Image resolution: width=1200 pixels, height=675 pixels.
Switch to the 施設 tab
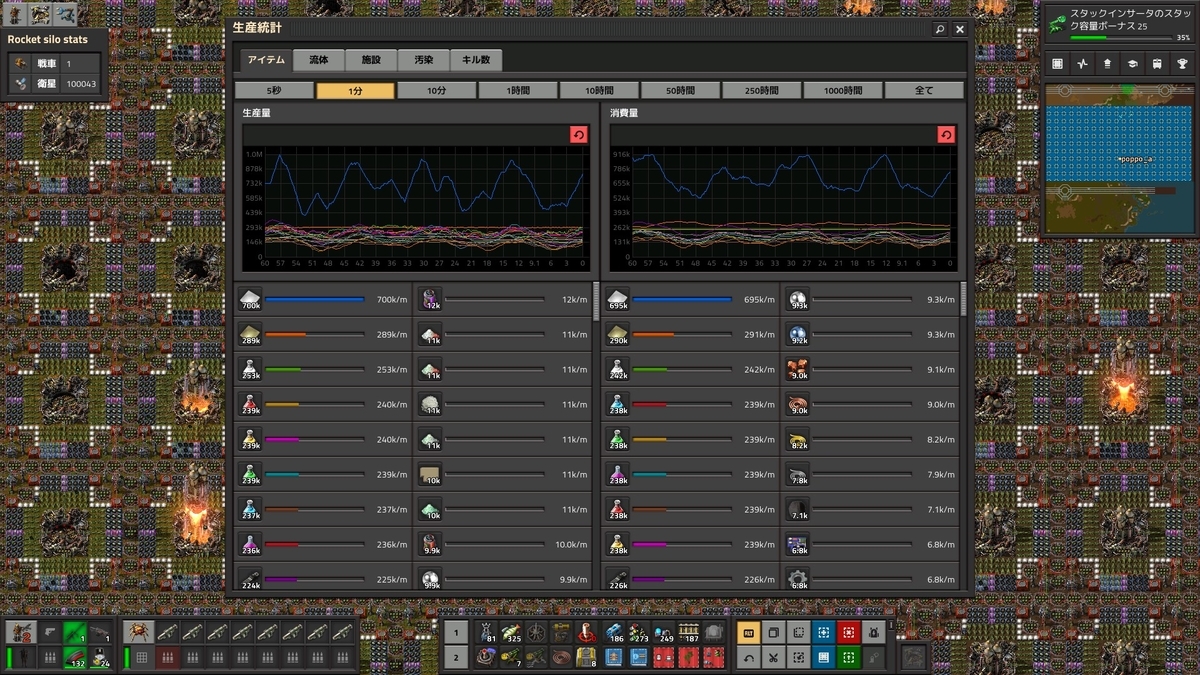point(371,60)
